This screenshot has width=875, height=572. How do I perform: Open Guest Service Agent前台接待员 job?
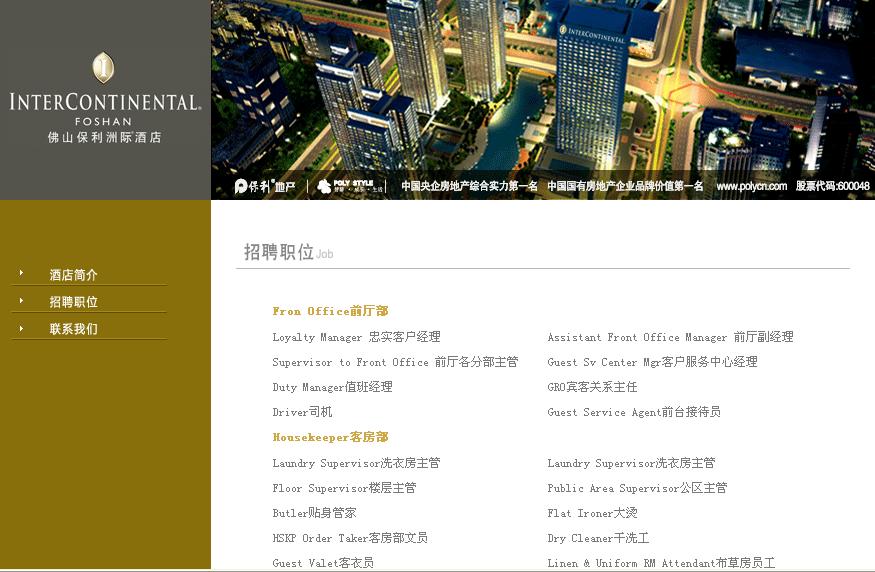634,412
